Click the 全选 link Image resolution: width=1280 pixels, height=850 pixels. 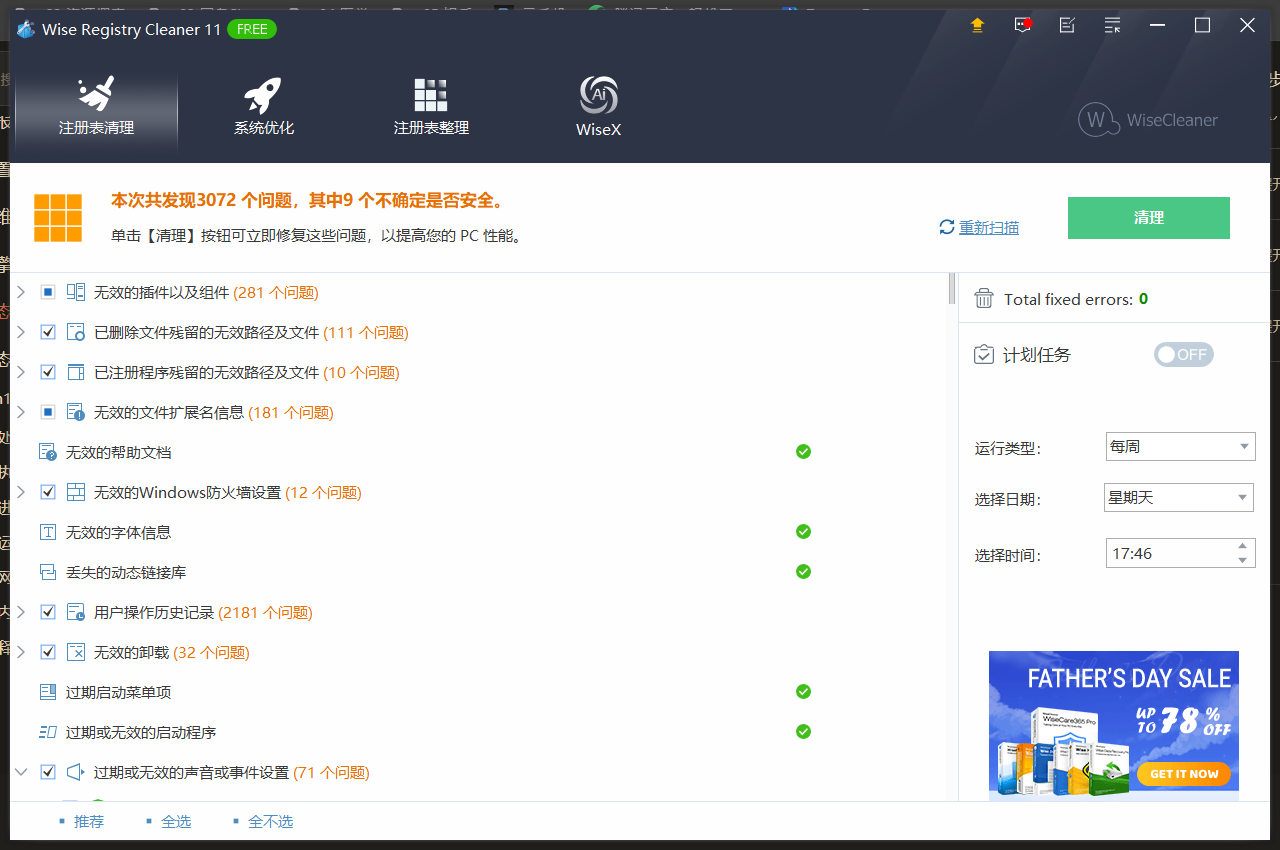pos(176,821)
